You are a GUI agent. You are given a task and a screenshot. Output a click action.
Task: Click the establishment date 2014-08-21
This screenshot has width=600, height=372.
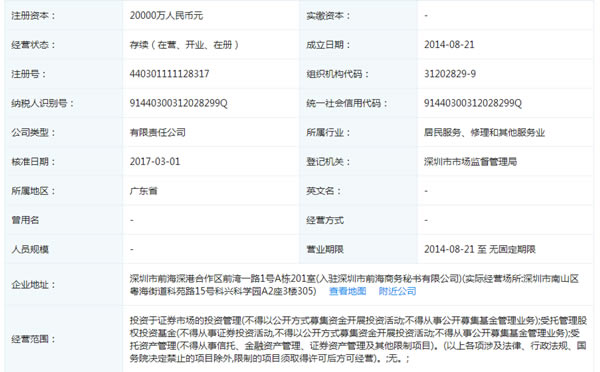(x=449, y=45)
